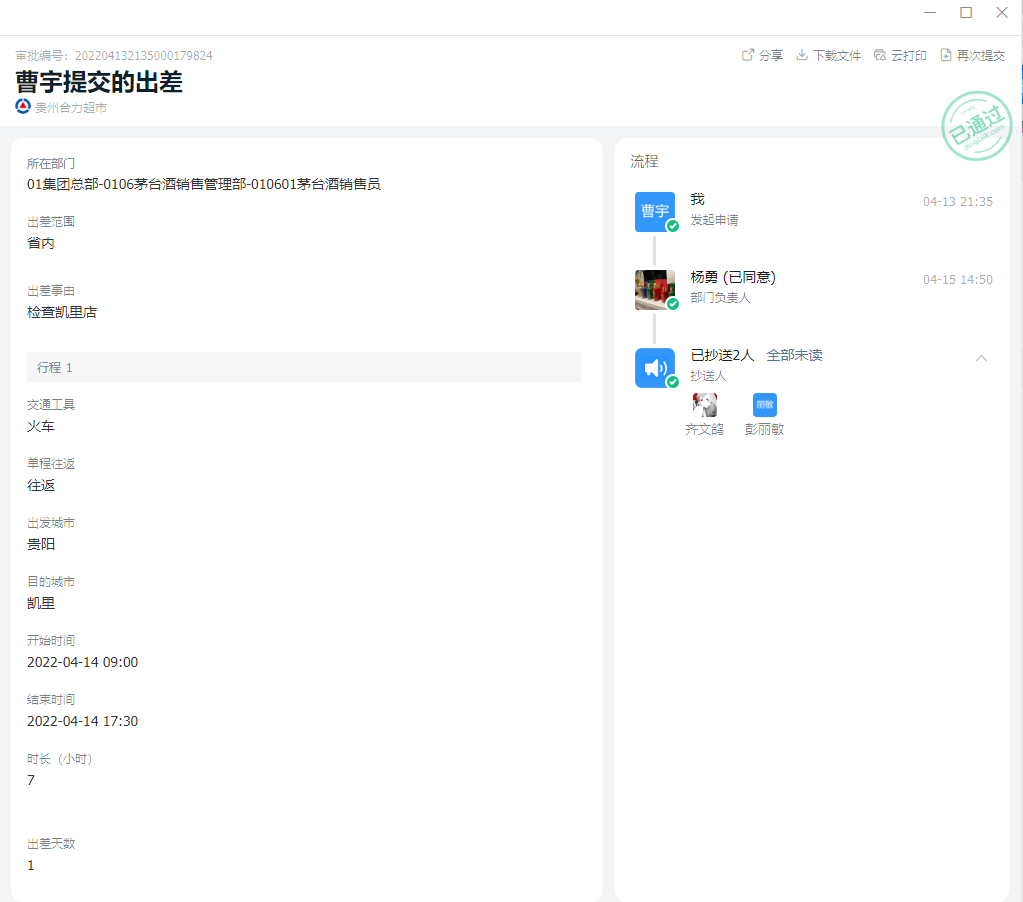The image size is (1023, 902).
Task: Open 齐文皓's avatar in CC list
Action: click(704, 405)
